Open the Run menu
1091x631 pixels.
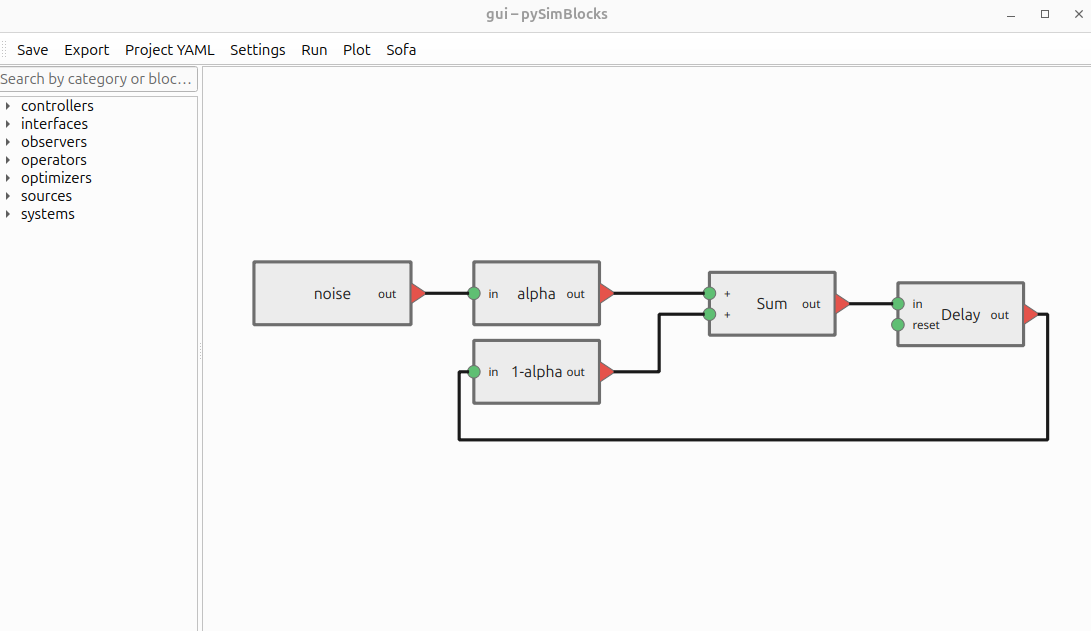click(314, 49)
